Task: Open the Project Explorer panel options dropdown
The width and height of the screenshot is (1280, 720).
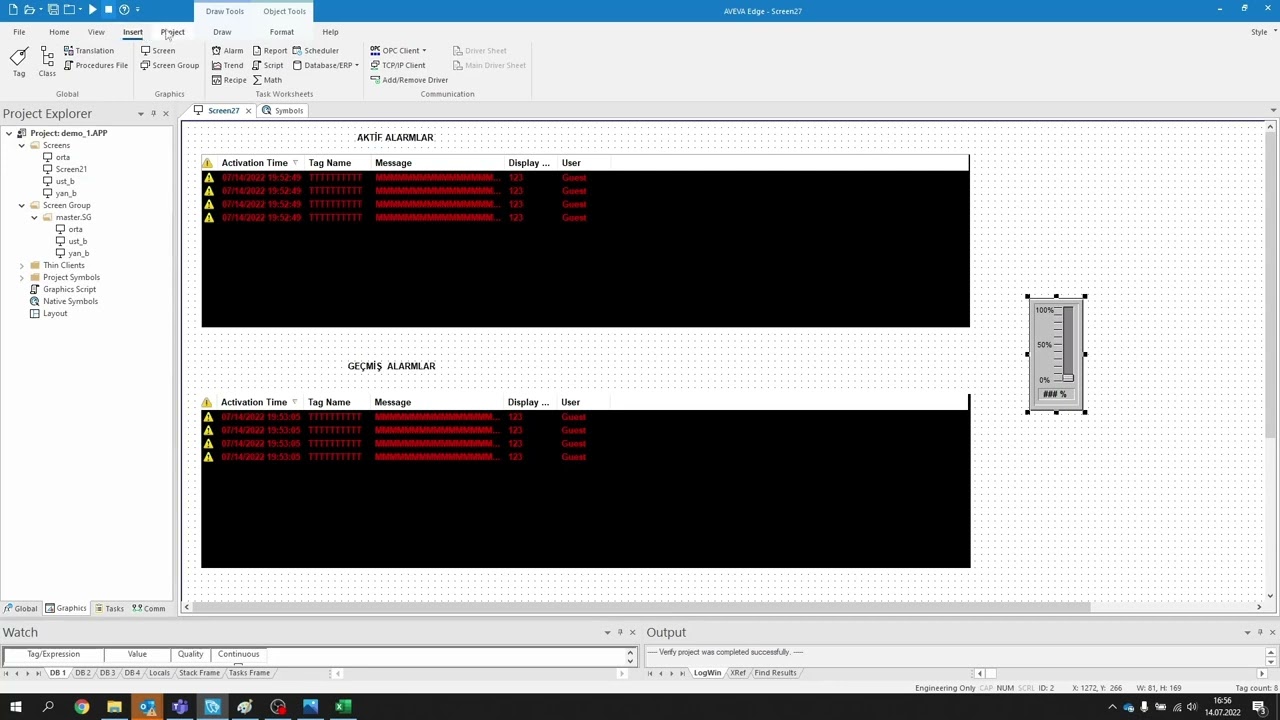Action: (x=140, y=114)
